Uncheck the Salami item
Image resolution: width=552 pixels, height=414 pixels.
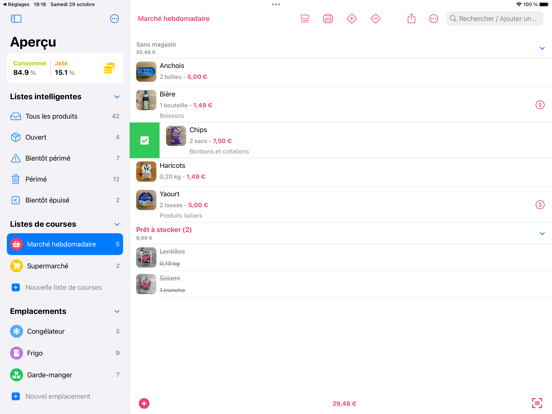click(x=146, y=284)
